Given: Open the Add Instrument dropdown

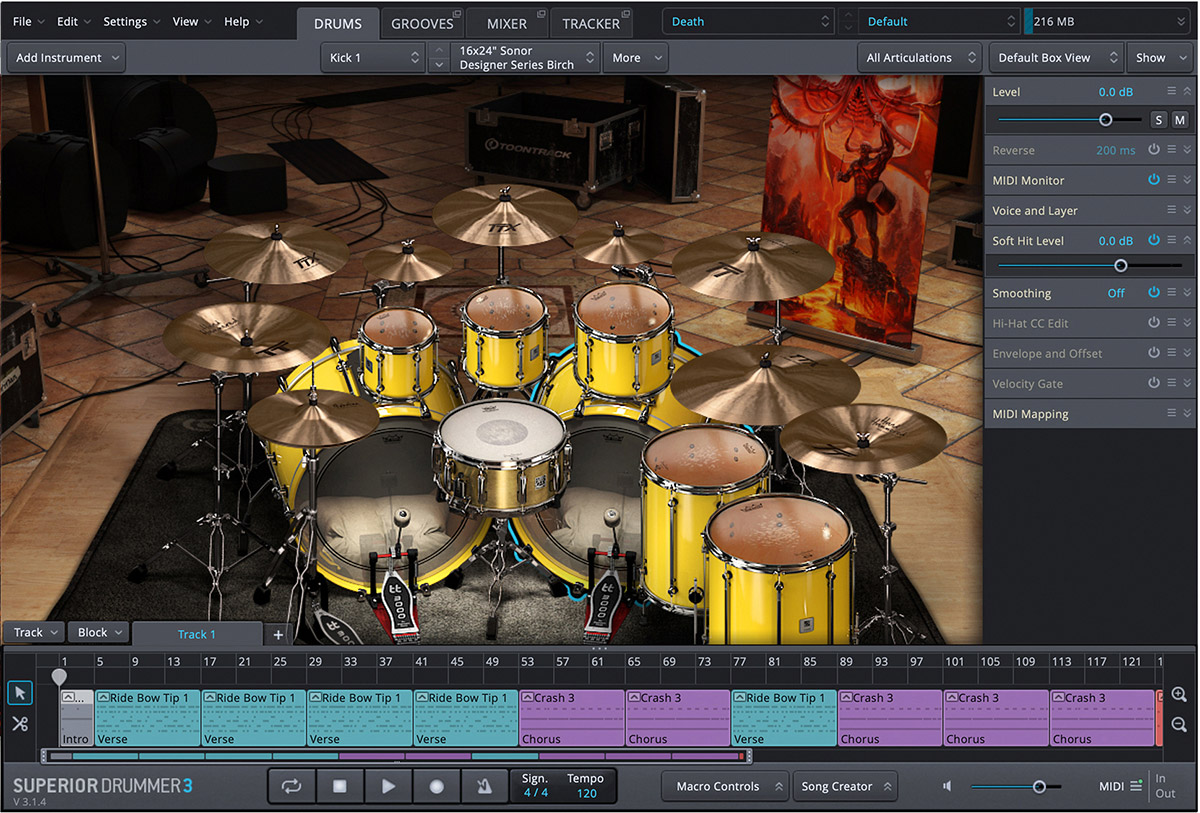Looking at the screenshot, I should 66,58.
